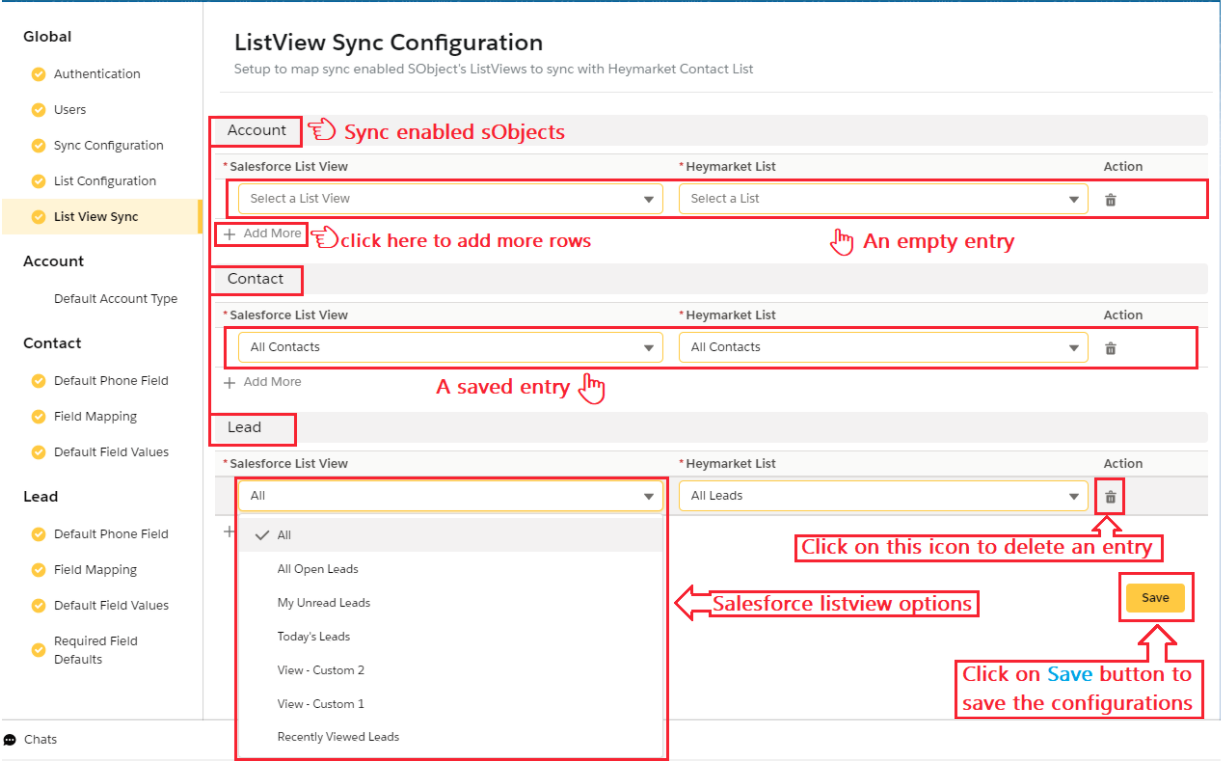Open Contact Salesforce List View showing All Contacts
Screen dimensions: 1225x762
click(450, 347)
